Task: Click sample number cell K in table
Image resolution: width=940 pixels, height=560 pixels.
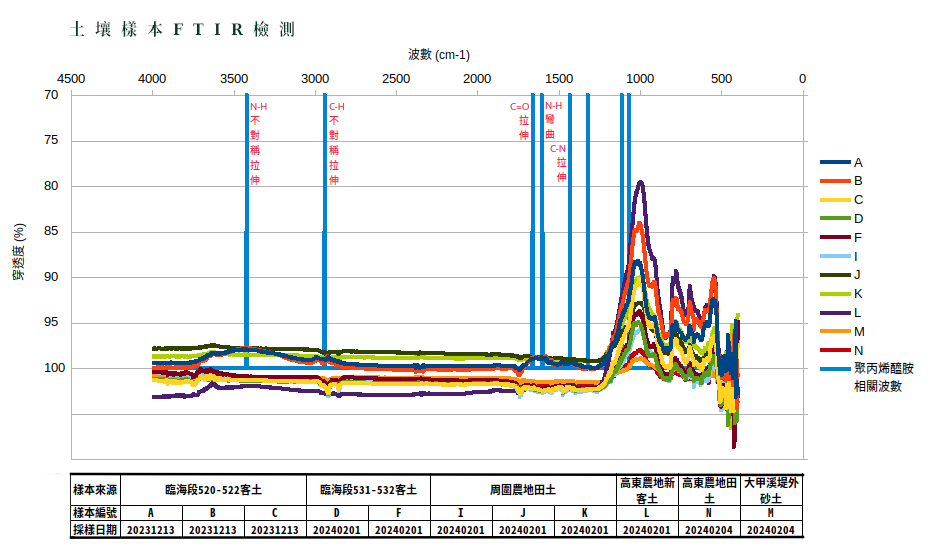Action: 585,513
